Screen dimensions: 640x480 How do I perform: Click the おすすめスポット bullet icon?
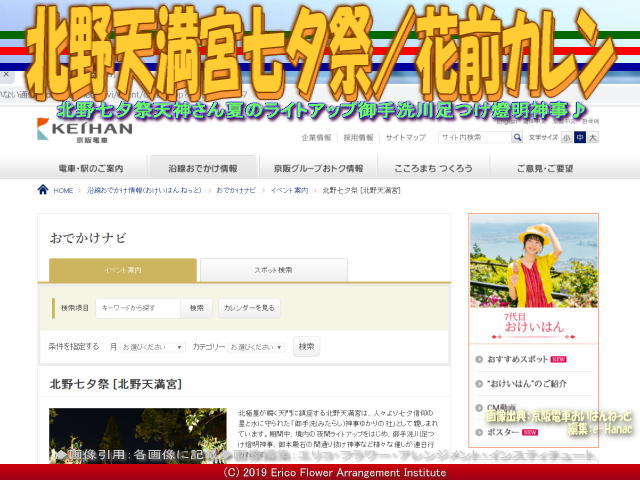[x=479, y=360]
